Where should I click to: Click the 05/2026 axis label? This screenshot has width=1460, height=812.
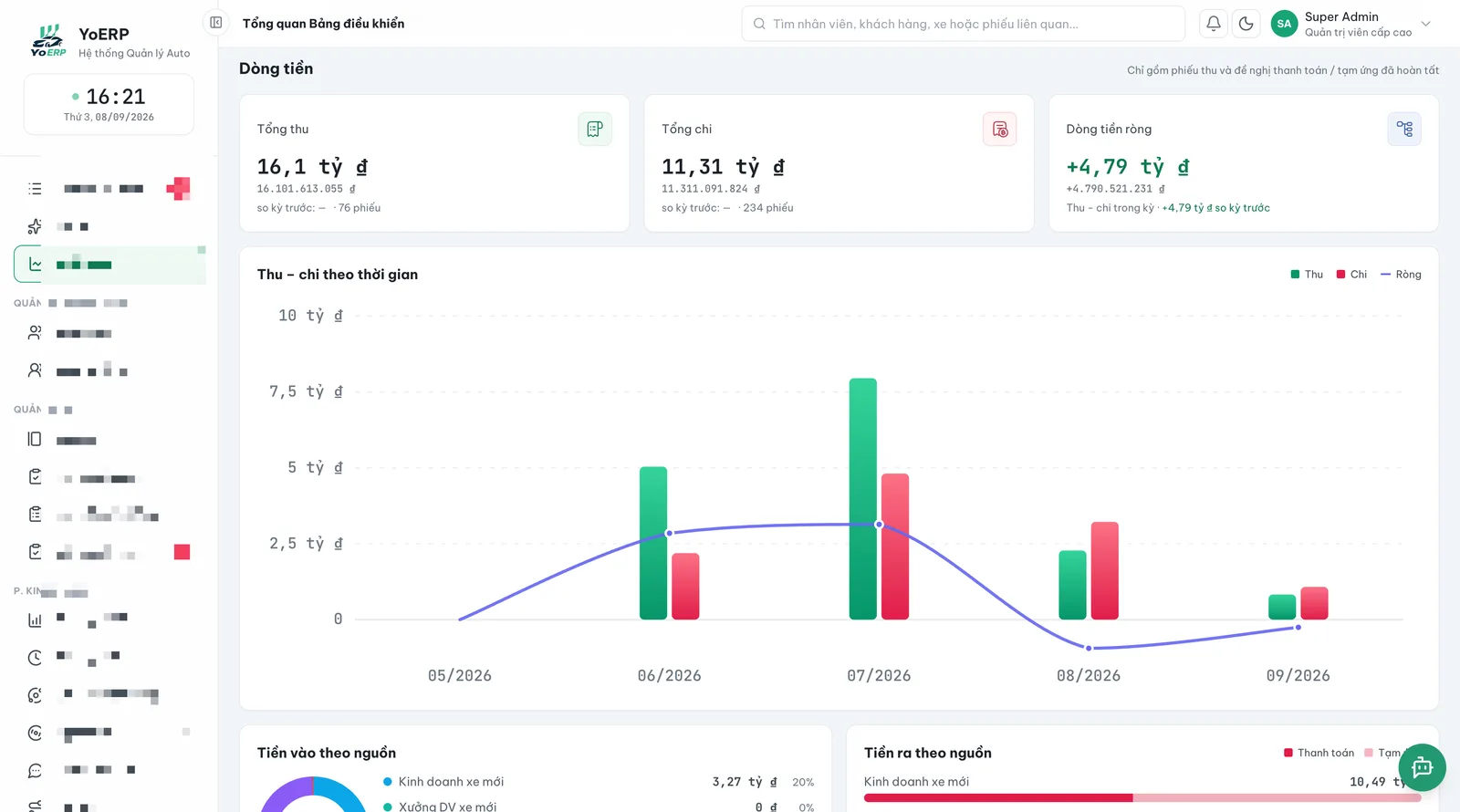point(460,676)
